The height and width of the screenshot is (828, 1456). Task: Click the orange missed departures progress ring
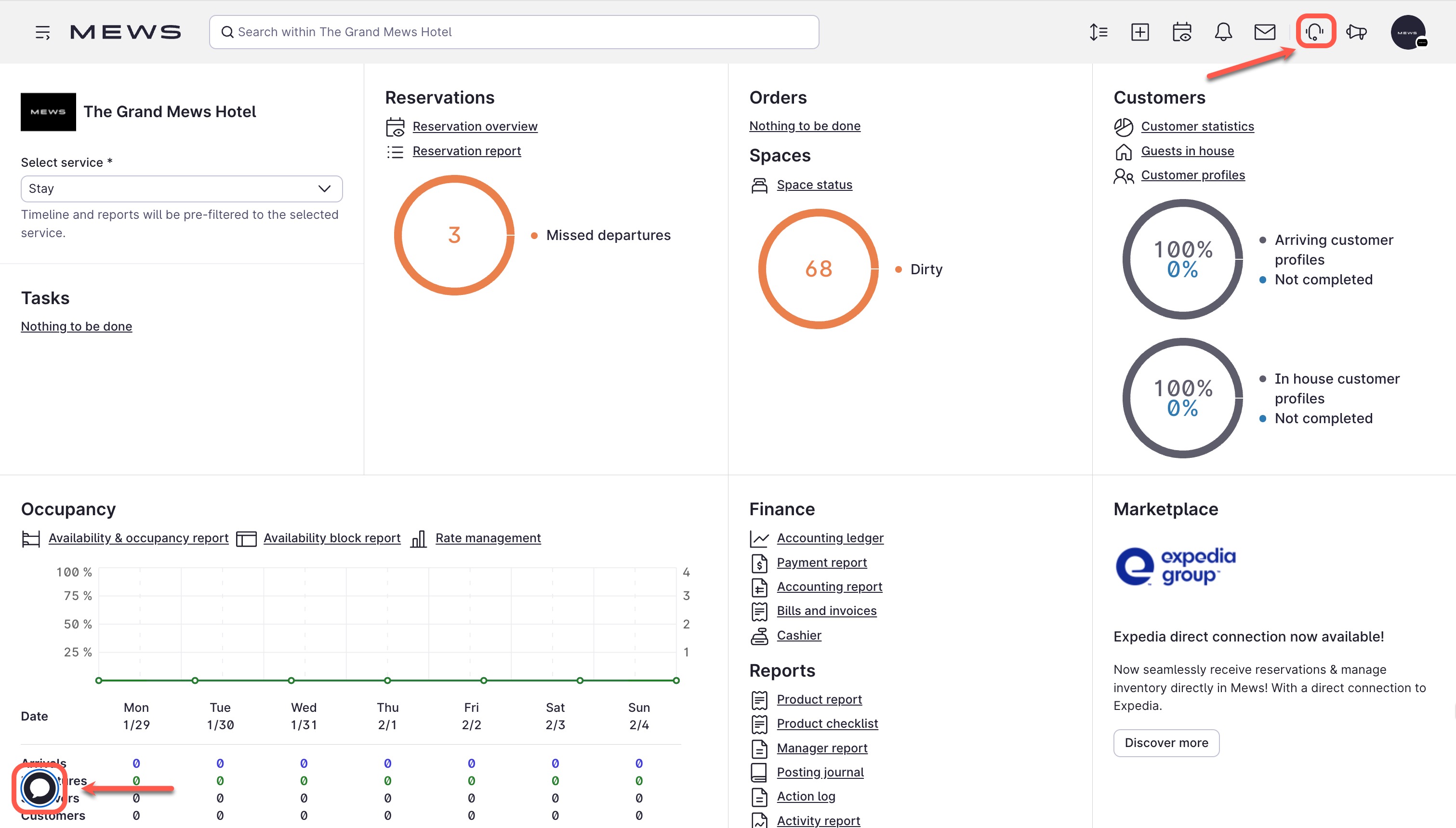[x=454, y=235]
